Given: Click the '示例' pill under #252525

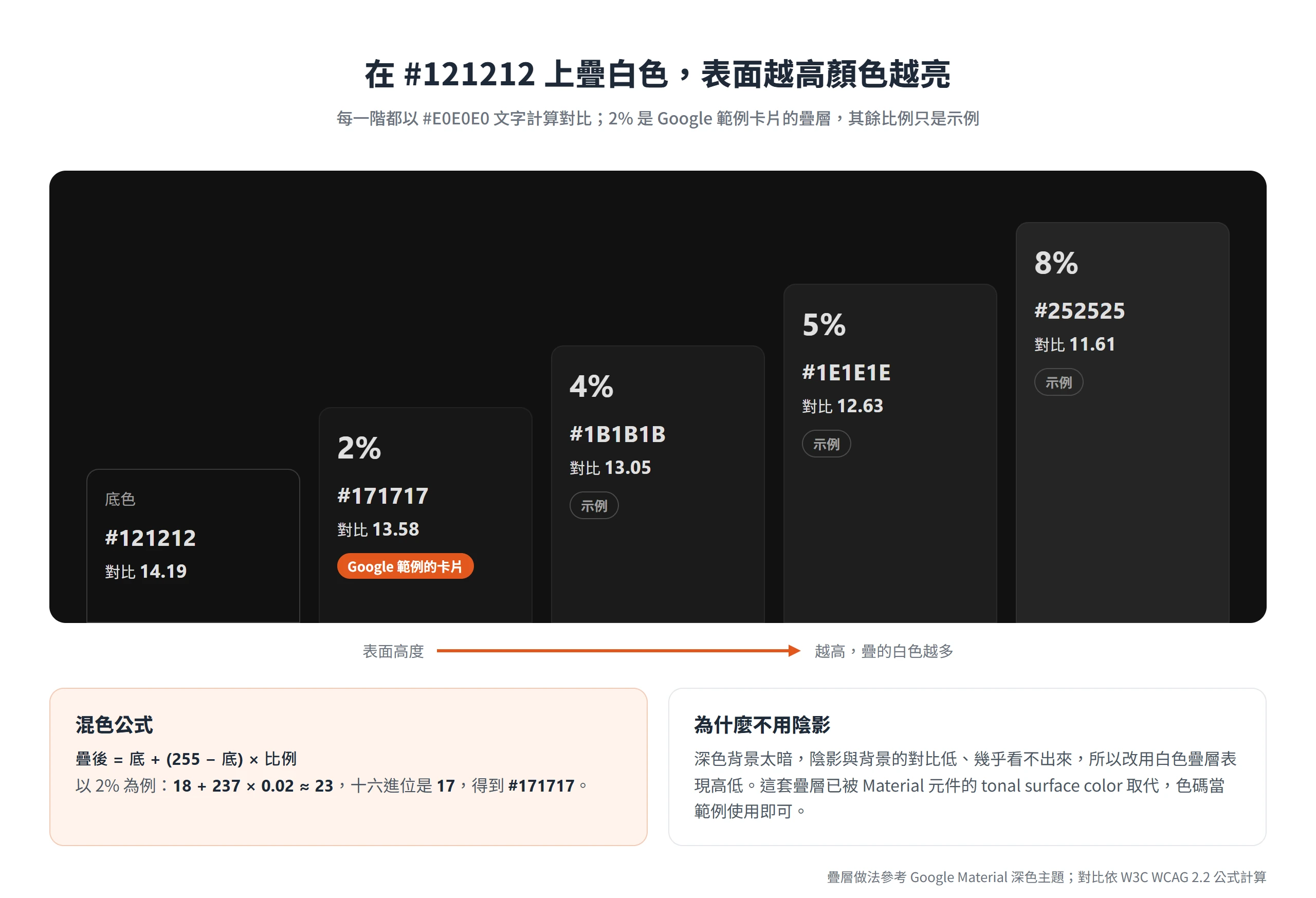Looking at the screenshot, I should tap(1058, 381).
